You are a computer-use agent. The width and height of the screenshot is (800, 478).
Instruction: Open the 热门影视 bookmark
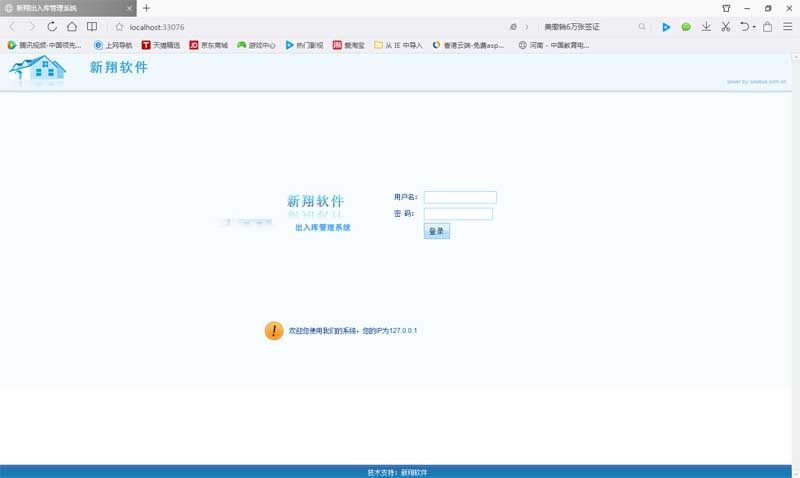pos(304,45)
